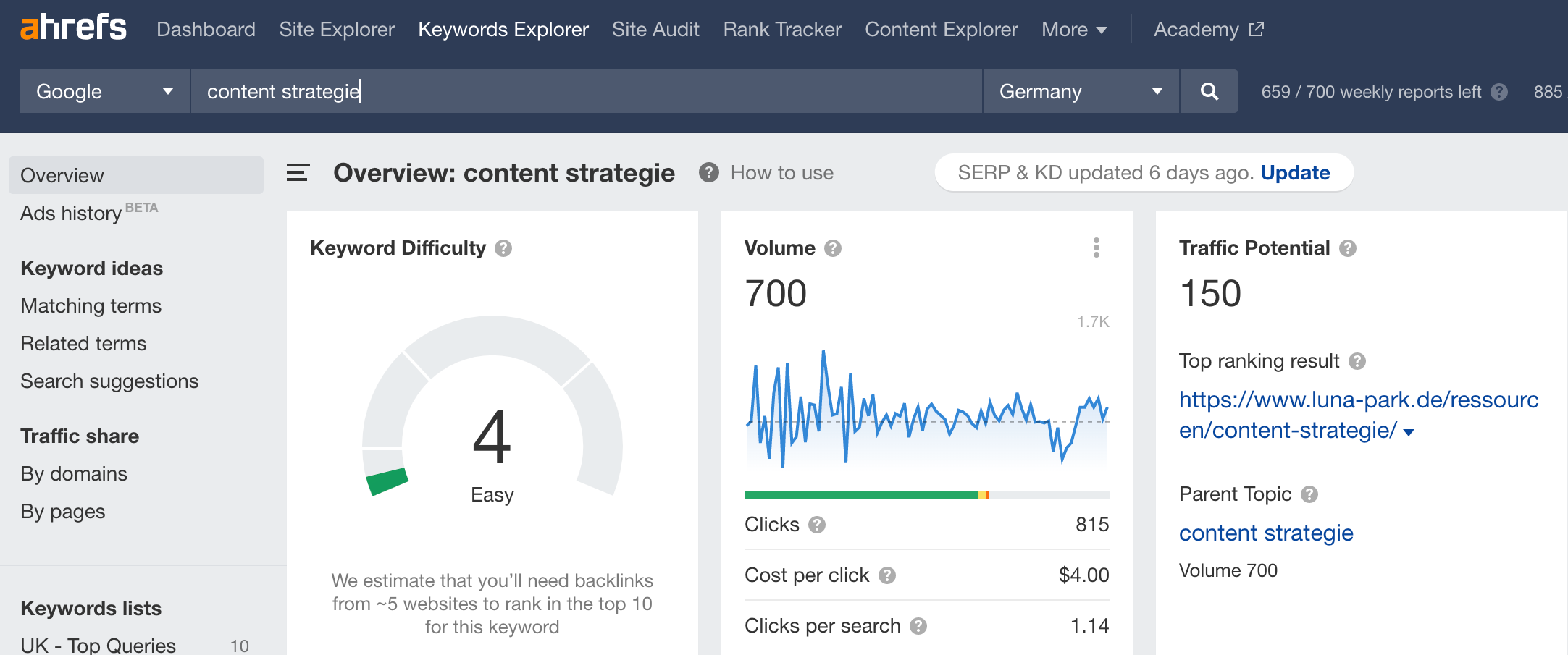Open Site Audit section
The height and width of the screenshot is (655, 1568).
[x=655, y=30]
